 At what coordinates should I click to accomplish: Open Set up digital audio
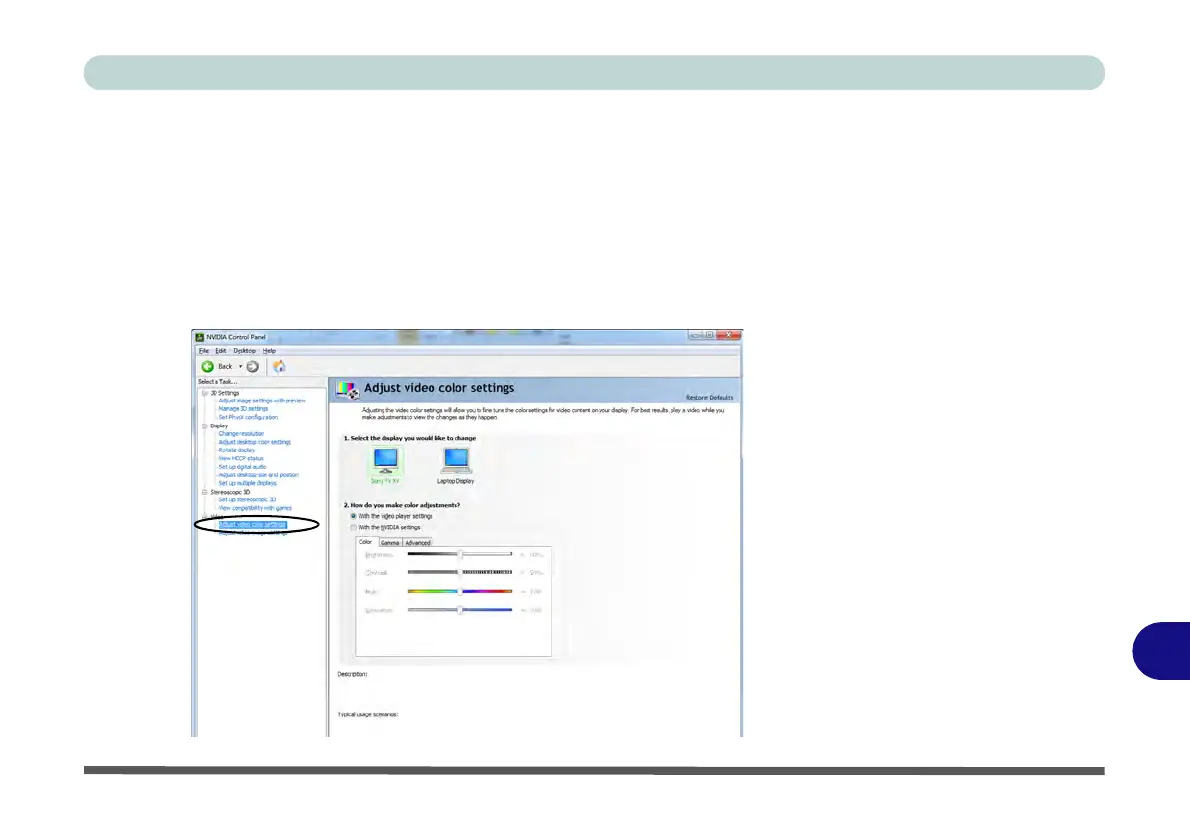point(242,467)
